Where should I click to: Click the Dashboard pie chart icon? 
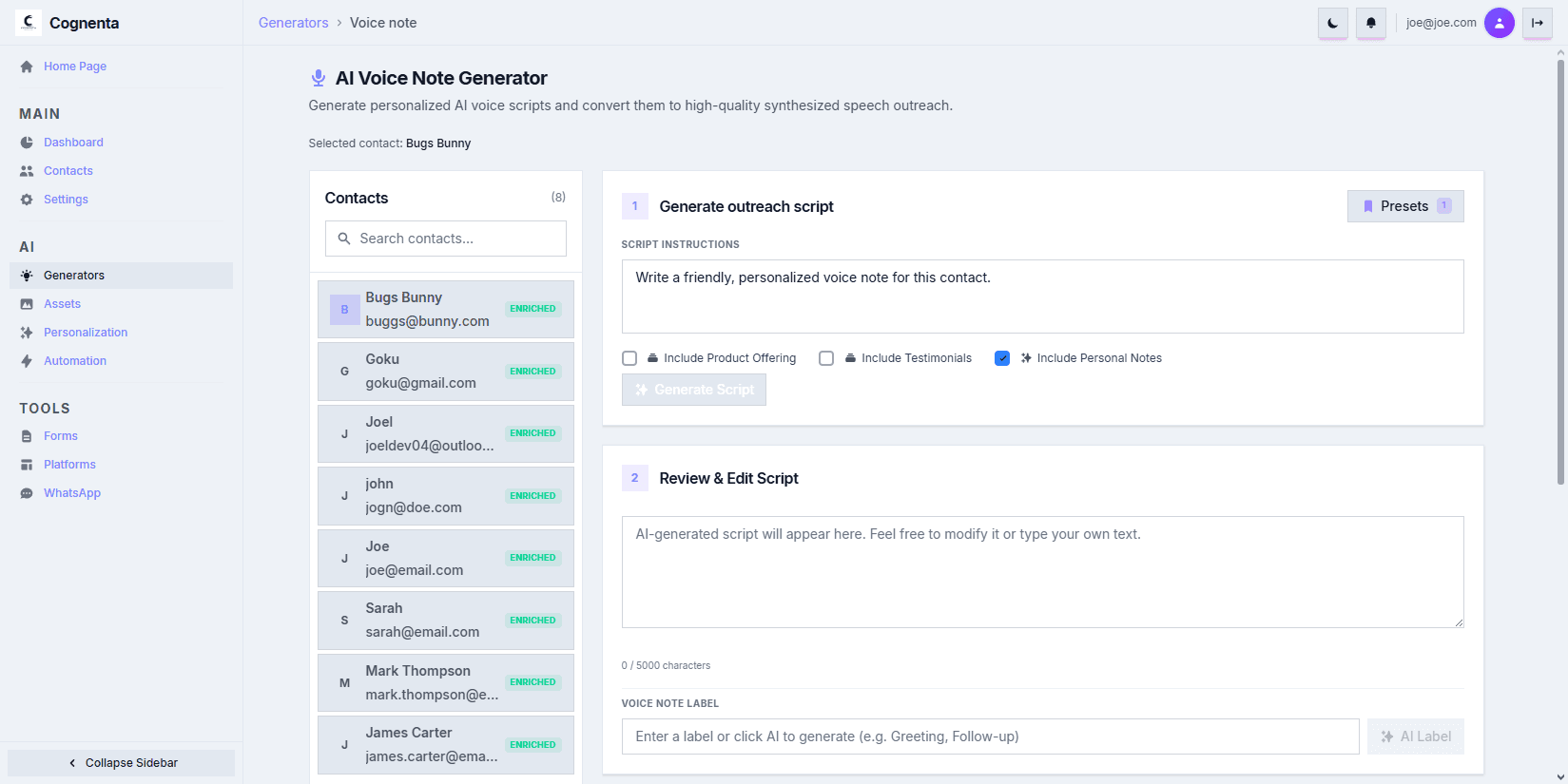[x=27, y=143]
